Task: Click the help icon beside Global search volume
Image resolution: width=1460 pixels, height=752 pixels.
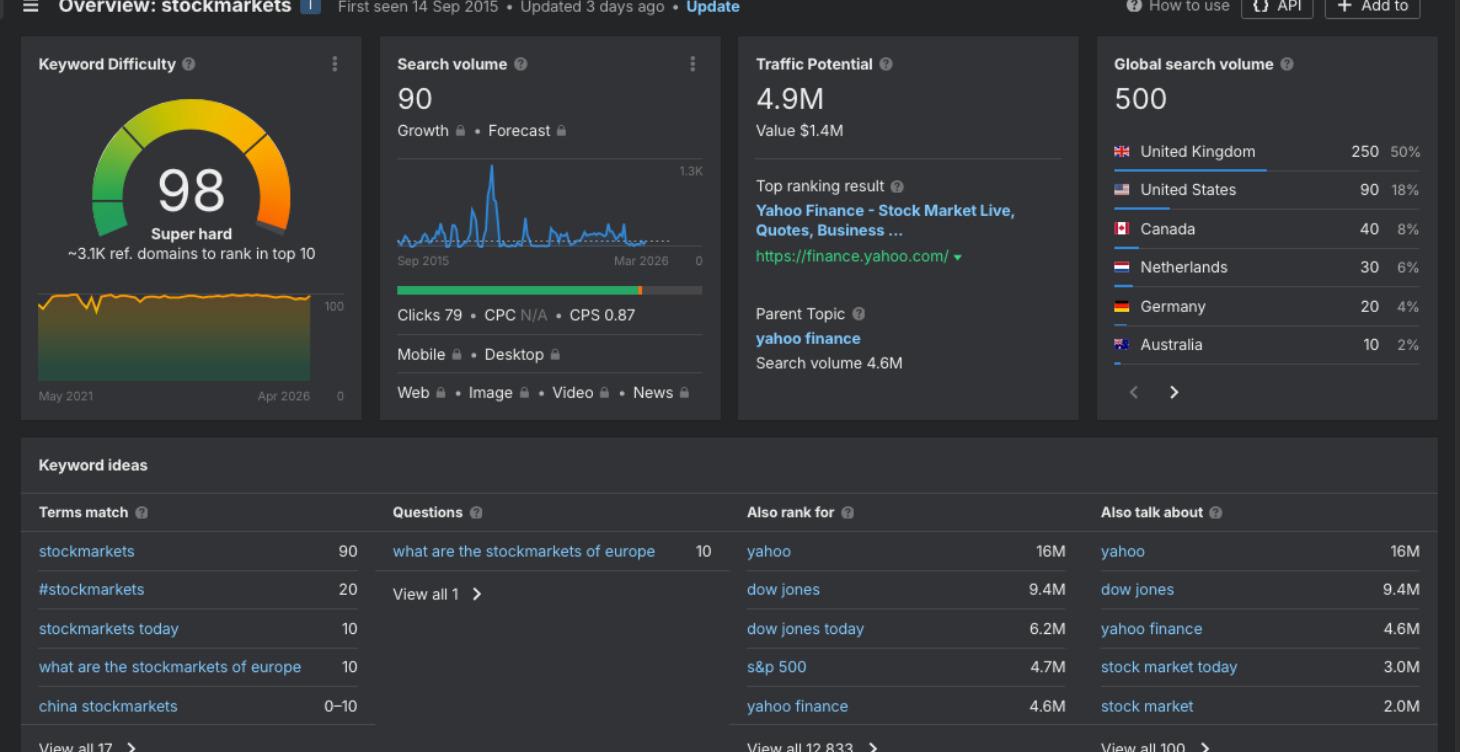Action: pos(1287,64)
